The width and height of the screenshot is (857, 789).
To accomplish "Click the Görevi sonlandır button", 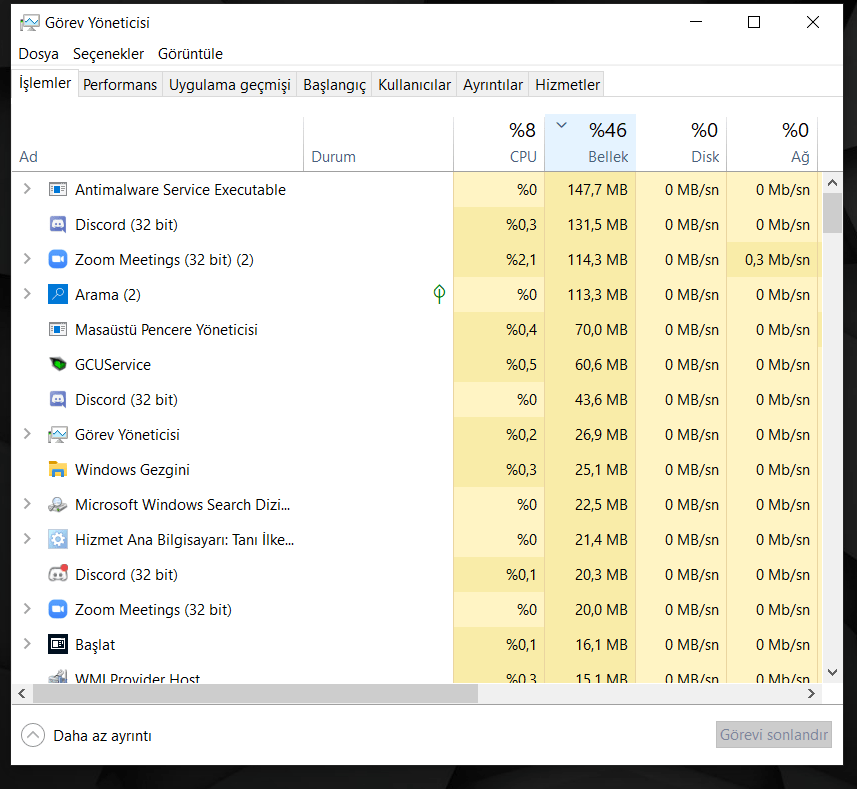I will [773, 734].
